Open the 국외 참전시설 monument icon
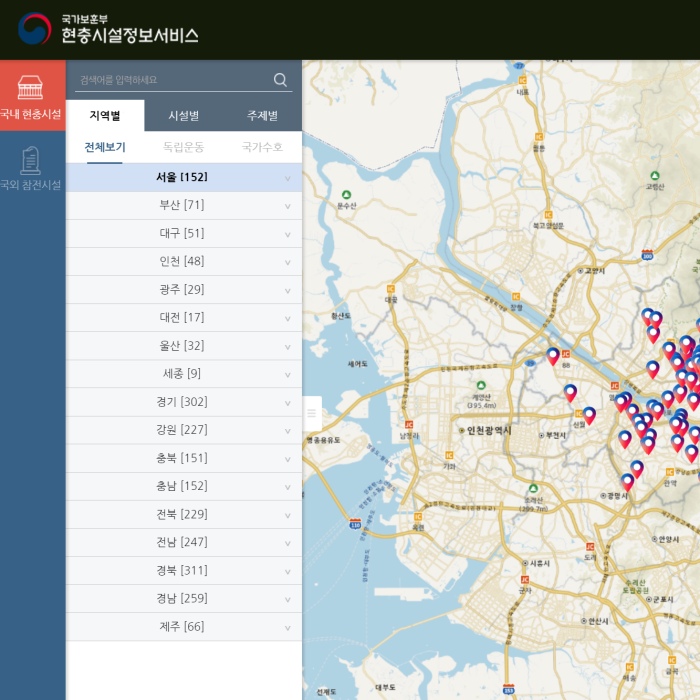Viewport: 700px width, 700px height. click(30, 160)
